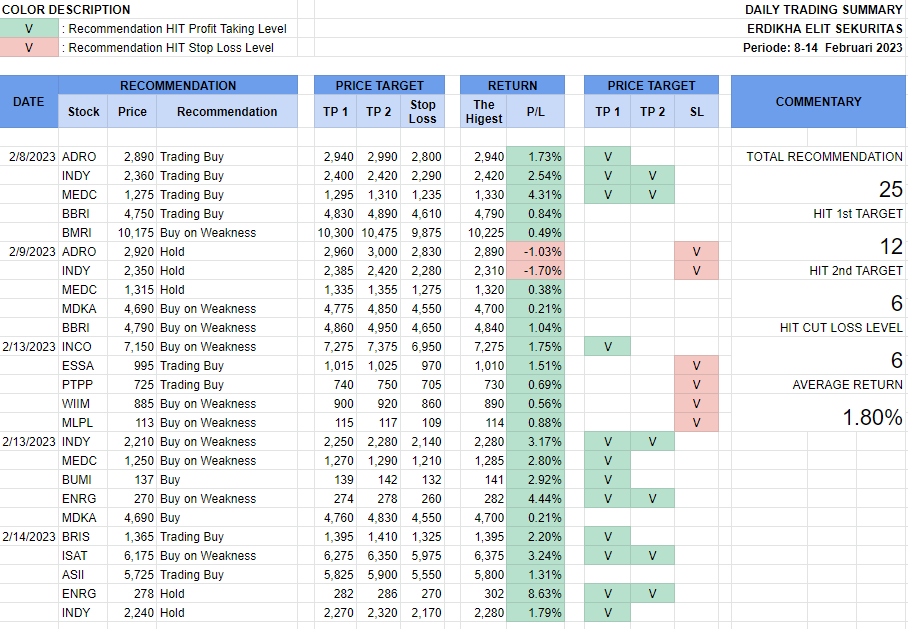908x629 pixels.
Task: Select the 8.63% P/L cell
Action: tap(536, 594)
